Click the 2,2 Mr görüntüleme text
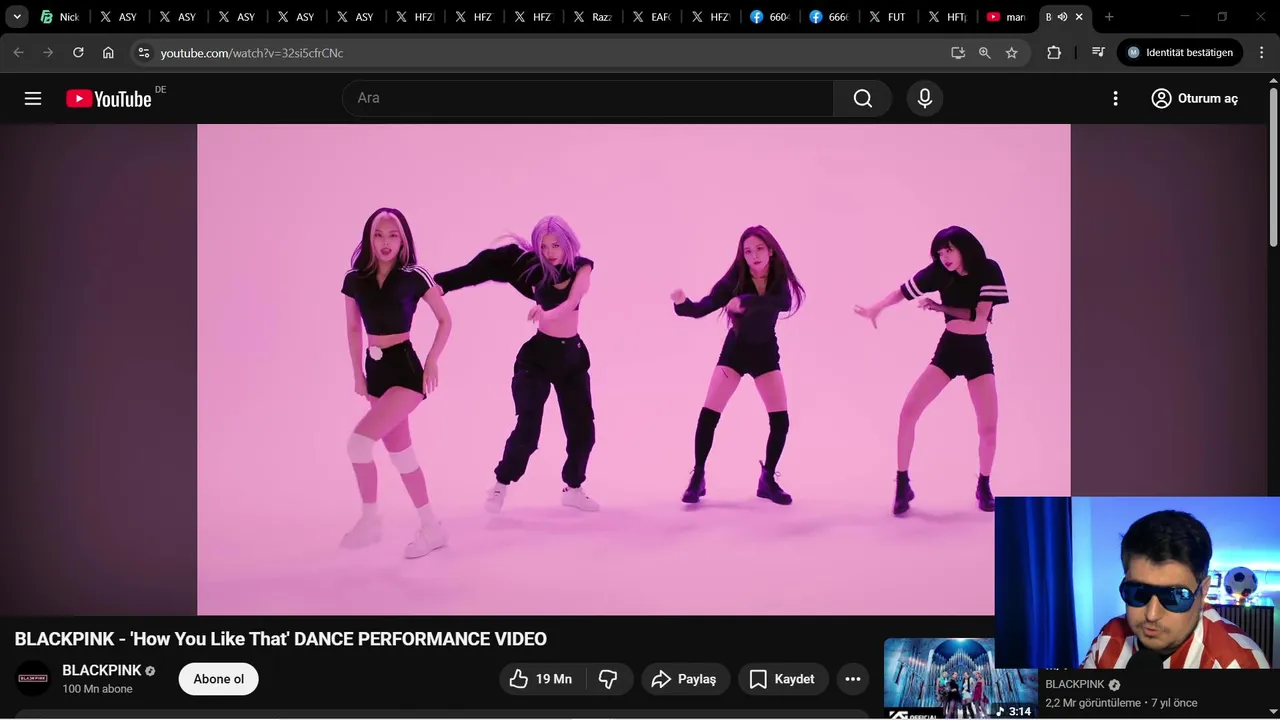 1093,703
